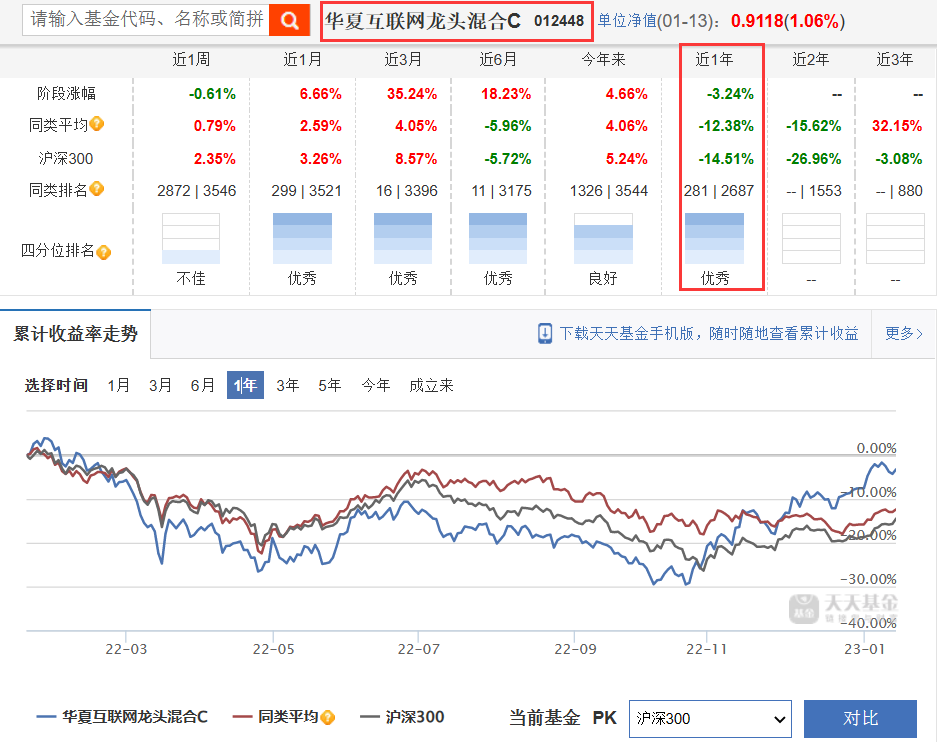Click the 22-07 date label on chart axis
The height and width of the screenshot is (742, 937).
[418, 649]
